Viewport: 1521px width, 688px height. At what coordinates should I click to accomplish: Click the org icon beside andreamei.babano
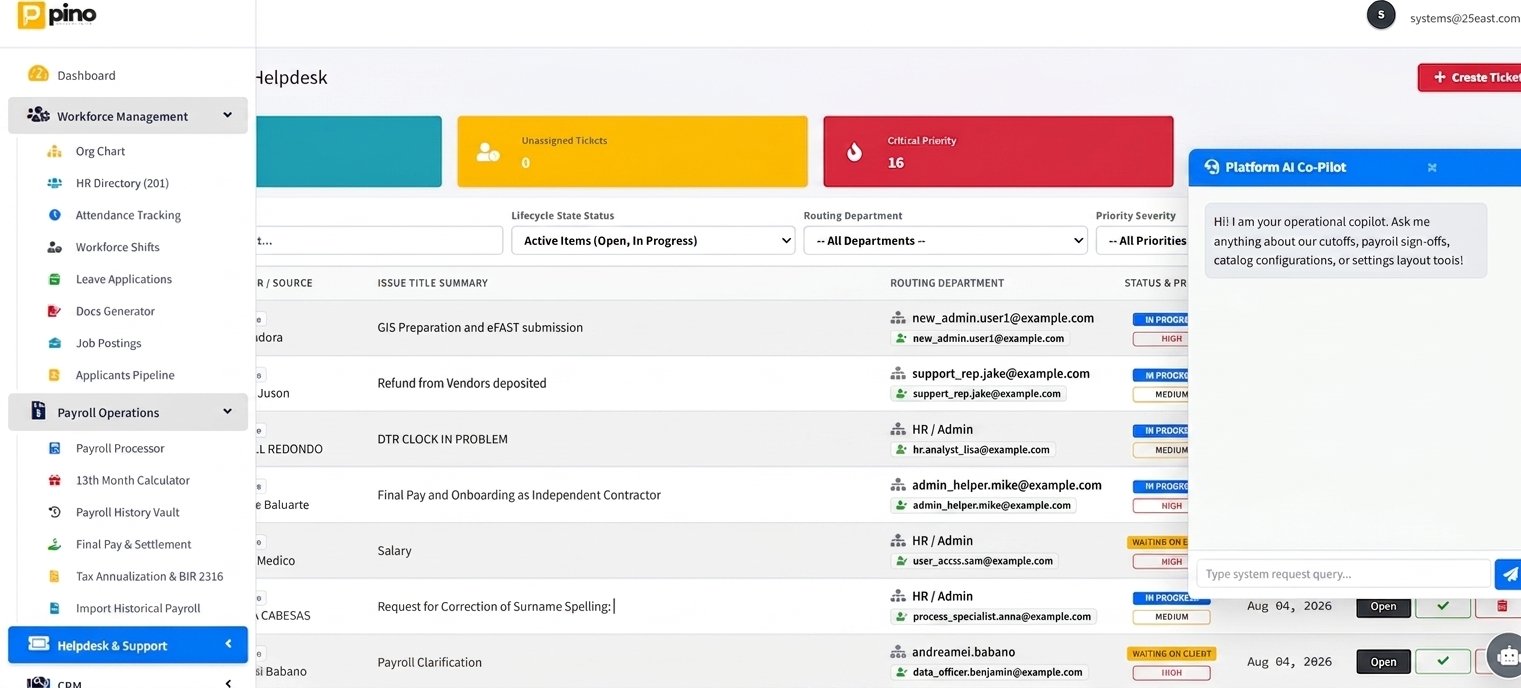[x=898, y=652]
